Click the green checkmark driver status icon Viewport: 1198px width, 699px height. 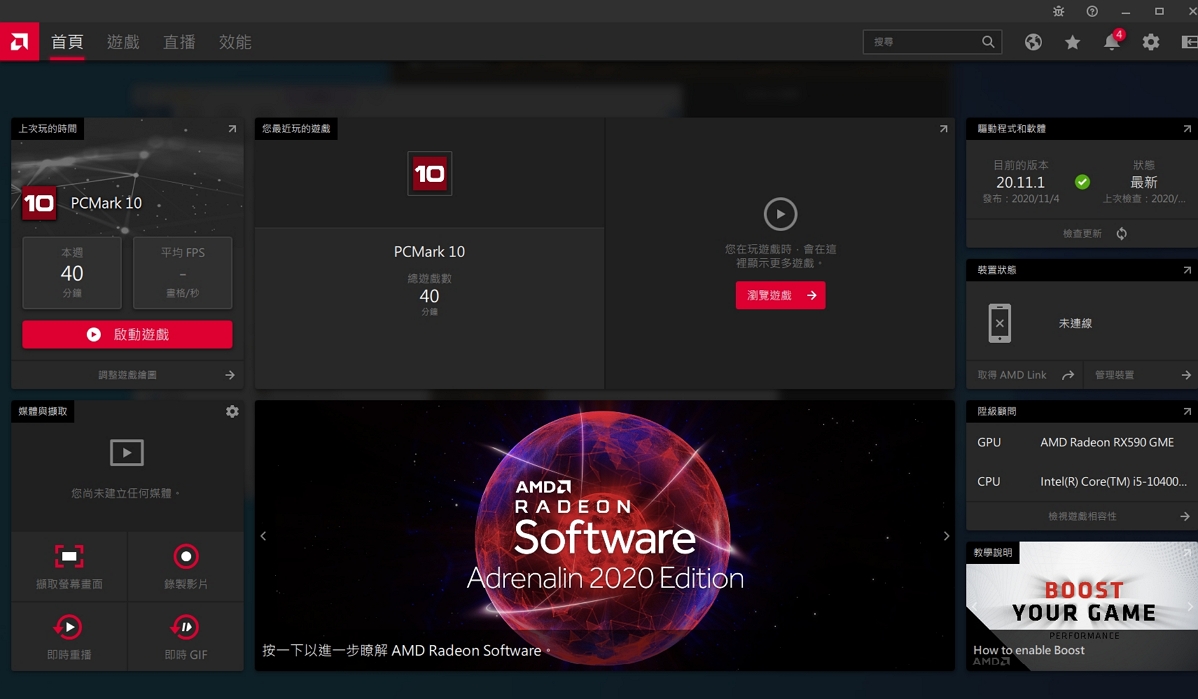(x=1082, y=182)
